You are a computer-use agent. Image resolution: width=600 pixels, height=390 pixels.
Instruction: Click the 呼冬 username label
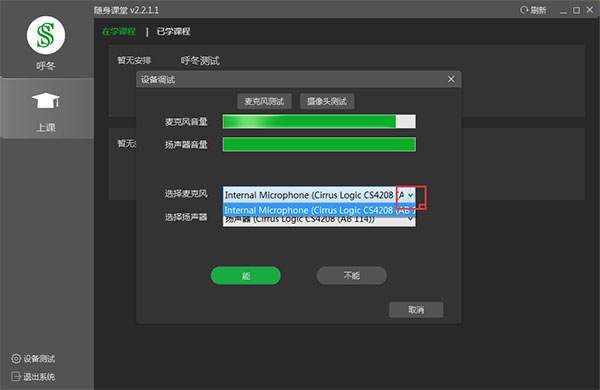(x=46, y=66)
